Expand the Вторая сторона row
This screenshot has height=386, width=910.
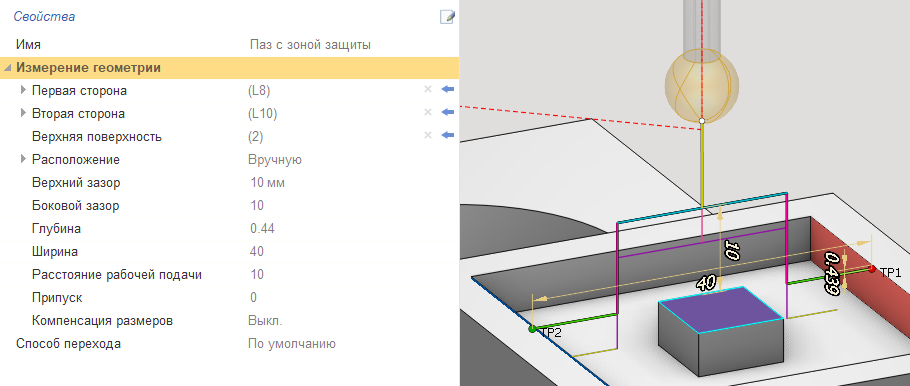(x=23, y=113)
